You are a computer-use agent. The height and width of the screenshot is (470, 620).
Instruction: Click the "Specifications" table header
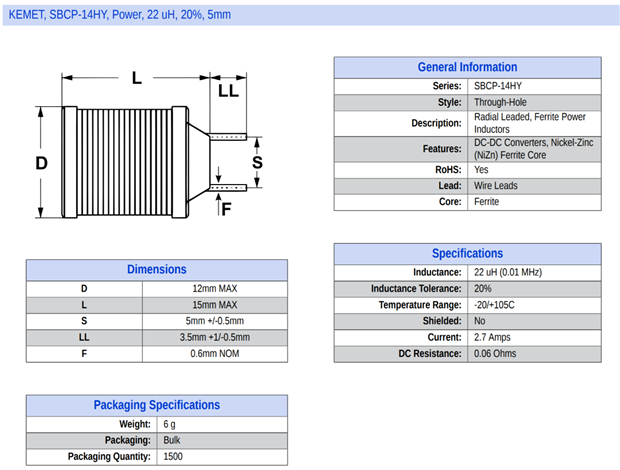pos(467,253)
